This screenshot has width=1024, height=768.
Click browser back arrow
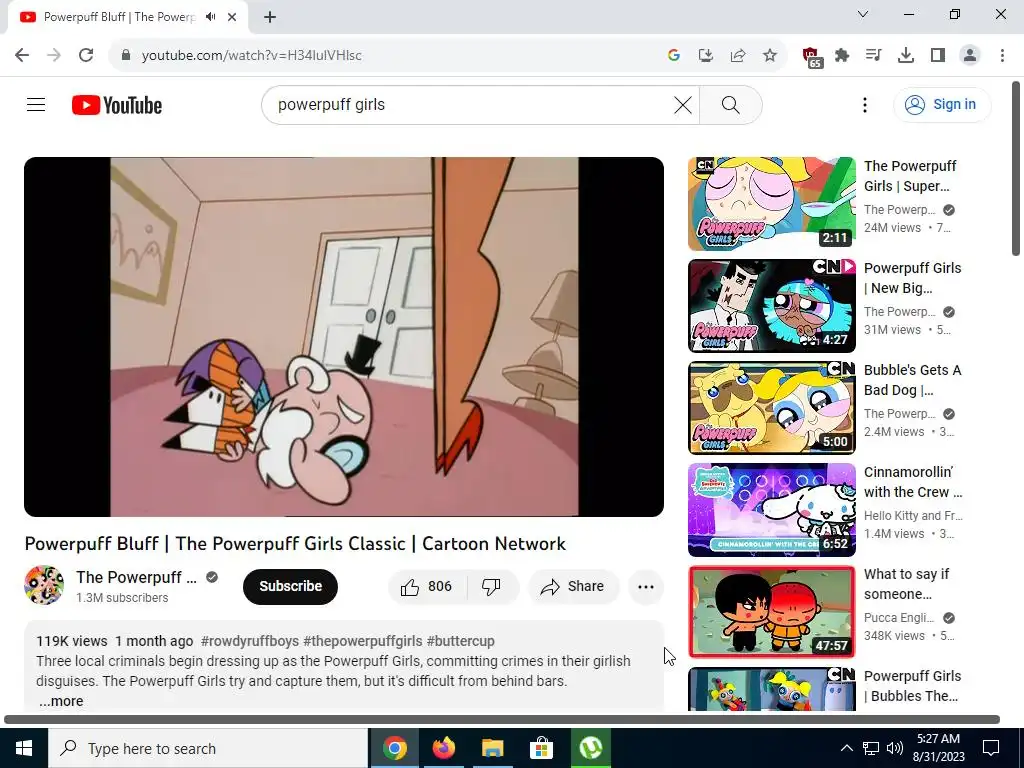click(22, 55)
